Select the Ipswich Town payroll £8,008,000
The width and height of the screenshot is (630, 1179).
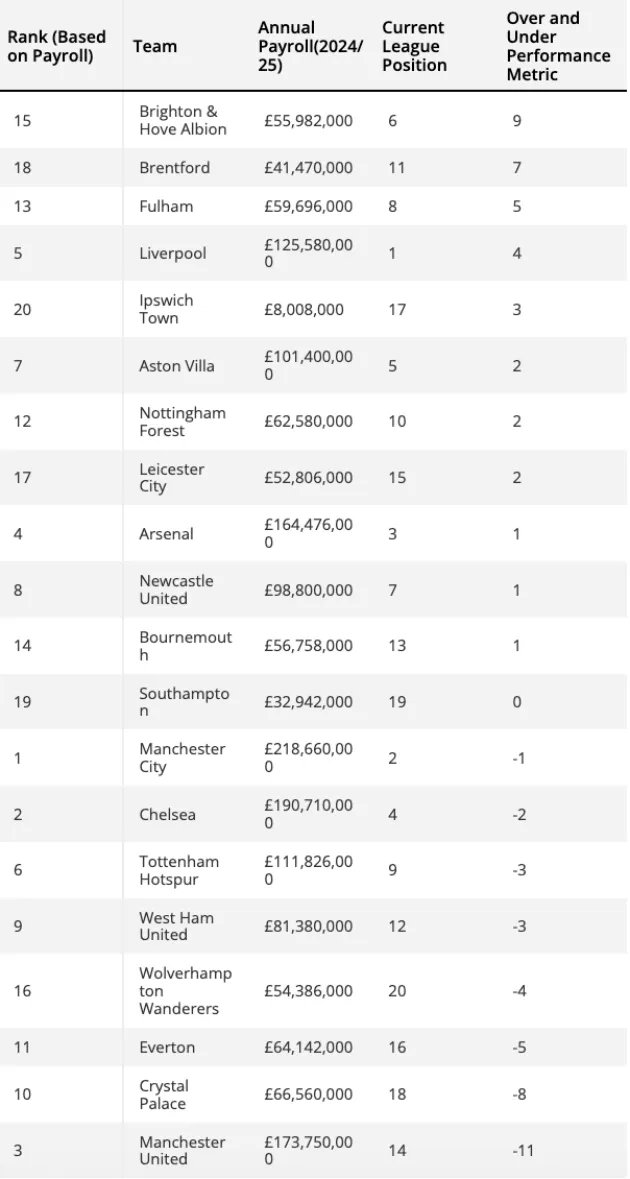click(x=304, y=309)
